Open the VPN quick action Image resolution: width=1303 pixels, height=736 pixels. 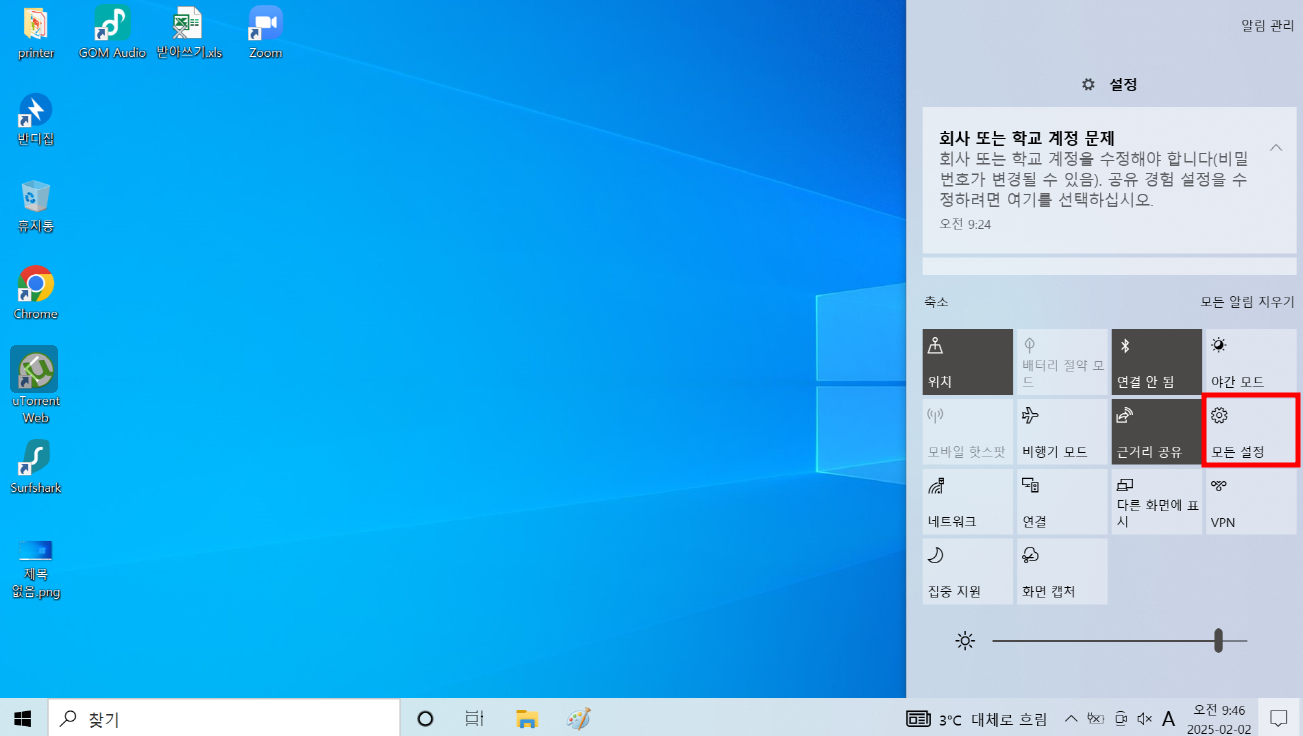tap(1249, 501)
